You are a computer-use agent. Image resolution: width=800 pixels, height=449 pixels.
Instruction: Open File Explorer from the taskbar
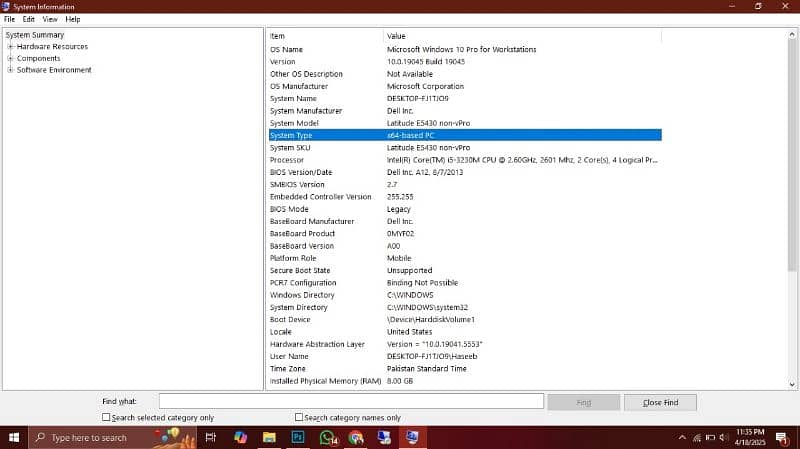(269, 437)
